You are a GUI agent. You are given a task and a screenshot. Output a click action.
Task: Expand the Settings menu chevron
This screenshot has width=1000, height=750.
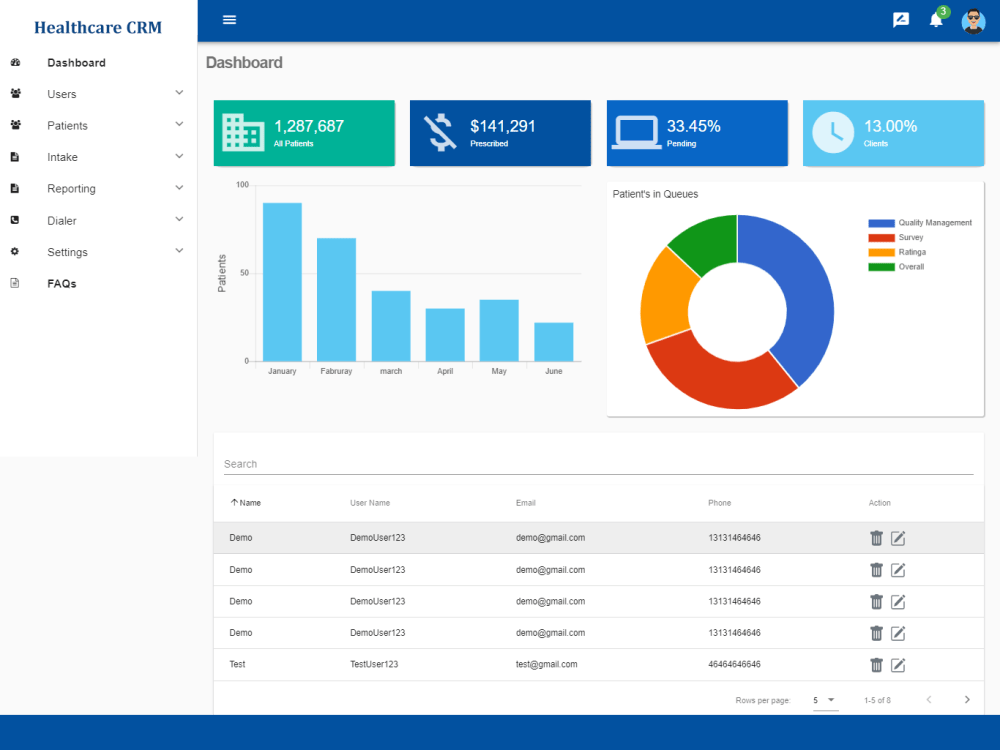tap(179, 251)
